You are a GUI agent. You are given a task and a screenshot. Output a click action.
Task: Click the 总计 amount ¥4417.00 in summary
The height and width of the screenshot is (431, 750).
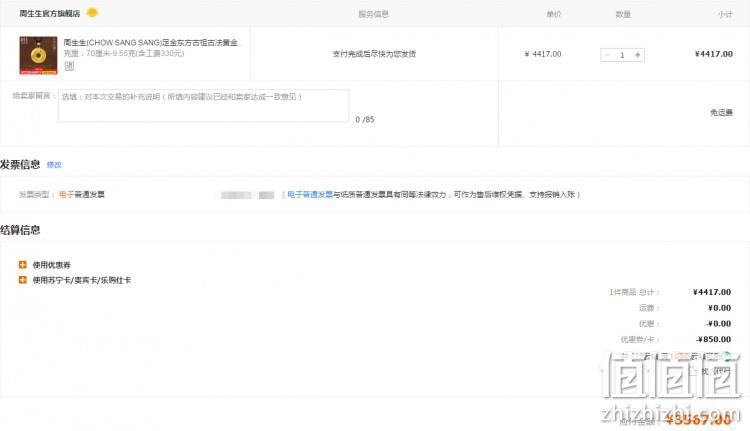point(712,292)
